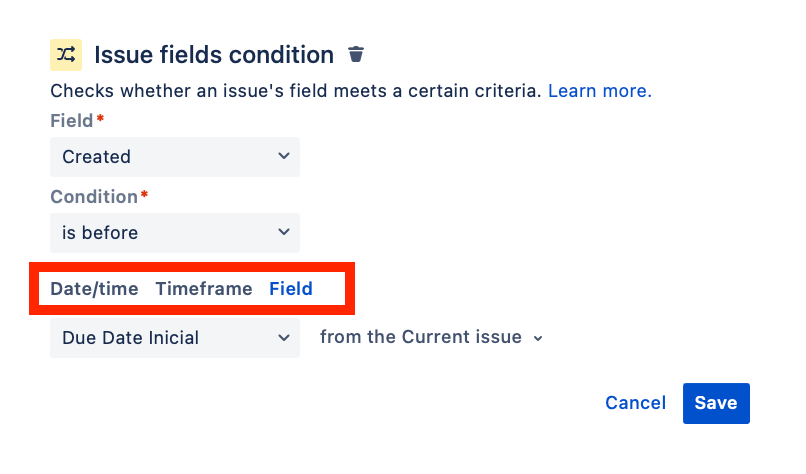Image resolution: width=806 pixels, height=474 pixels.
Task: Click the yellow shuffle condition icon
Action: 66,54
